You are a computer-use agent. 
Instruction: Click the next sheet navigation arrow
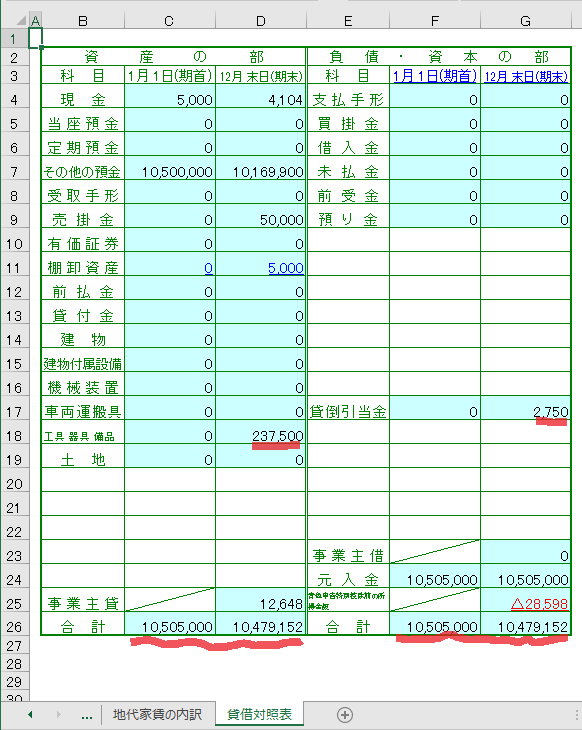point(59,715)
